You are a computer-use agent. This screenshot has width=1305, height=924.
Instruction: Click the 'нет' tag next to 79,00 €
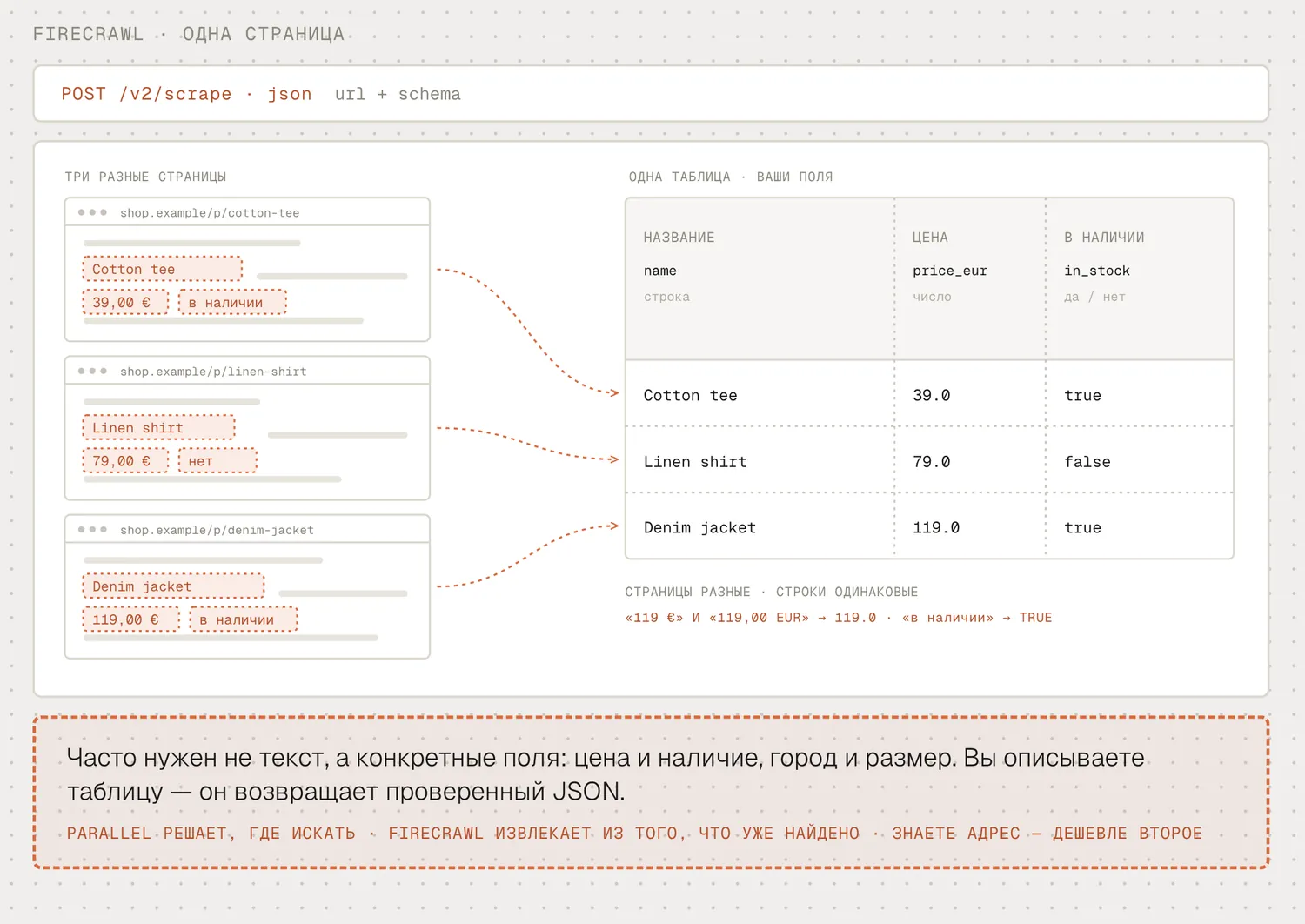[x=217, y=460]
